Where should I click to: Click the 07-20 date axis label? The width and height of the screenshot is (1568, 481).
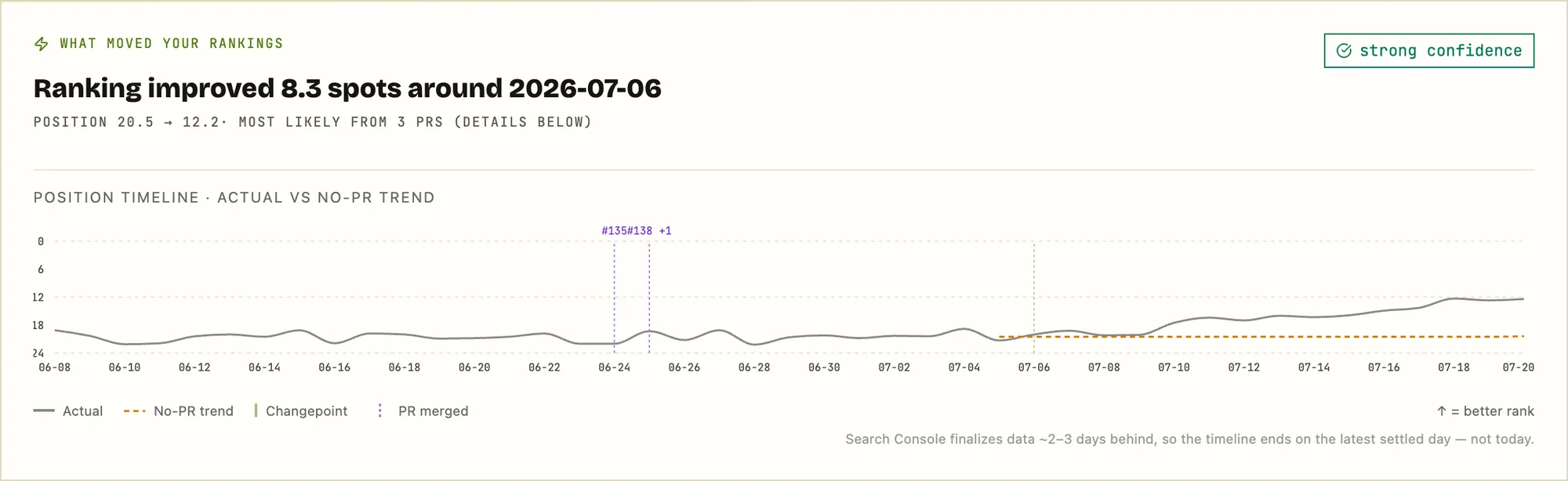tap(1519, 367)
